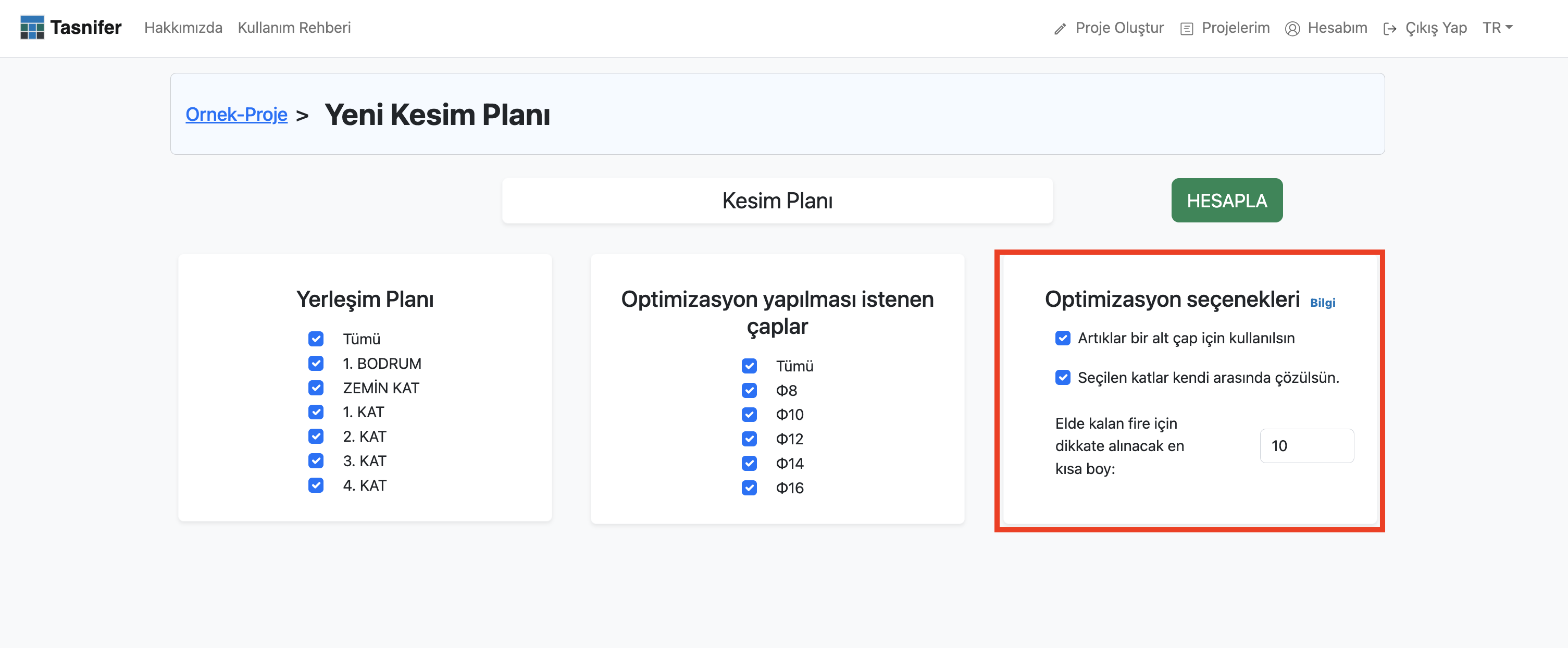1568x648 pixels.
Task: Open the Hesabım account page
Action: (x=1337, y=28)
